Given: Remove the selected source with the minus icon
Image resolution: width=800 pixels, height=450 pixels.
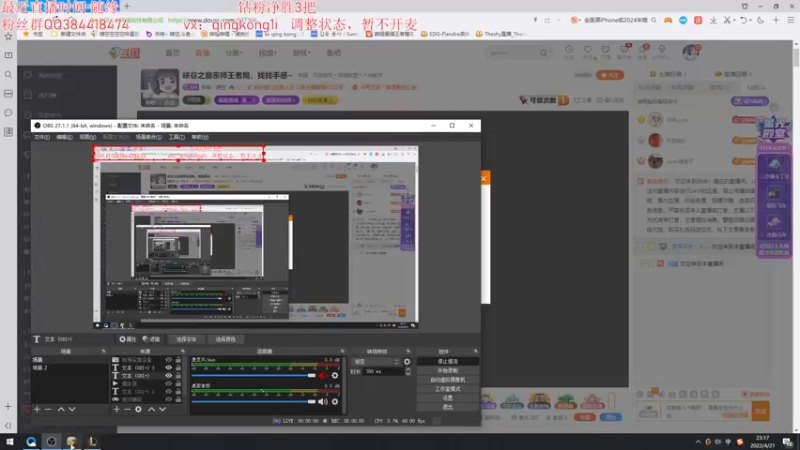Looking at the screenshot, I should point(128,409).
